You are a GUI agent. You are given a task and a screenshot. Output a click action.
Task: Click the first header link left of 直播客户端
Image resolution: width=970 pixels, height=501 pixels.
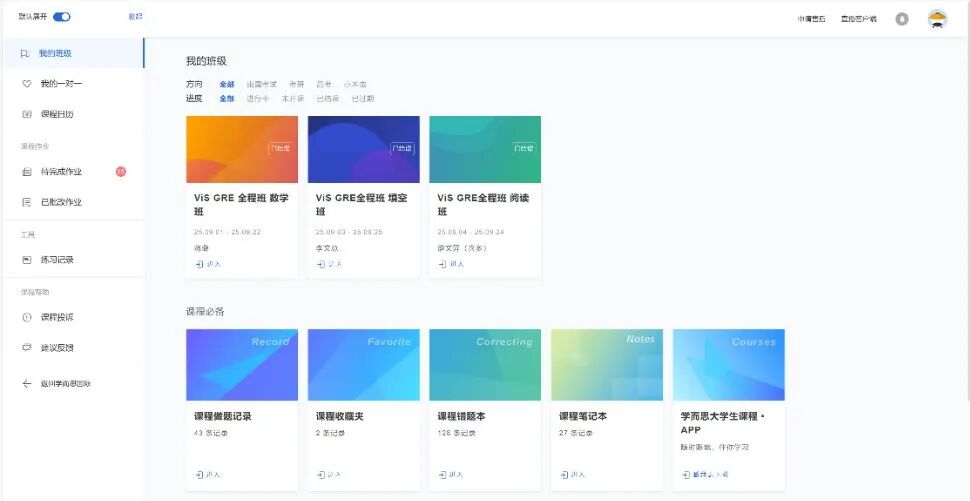click(x=811, y=19)
